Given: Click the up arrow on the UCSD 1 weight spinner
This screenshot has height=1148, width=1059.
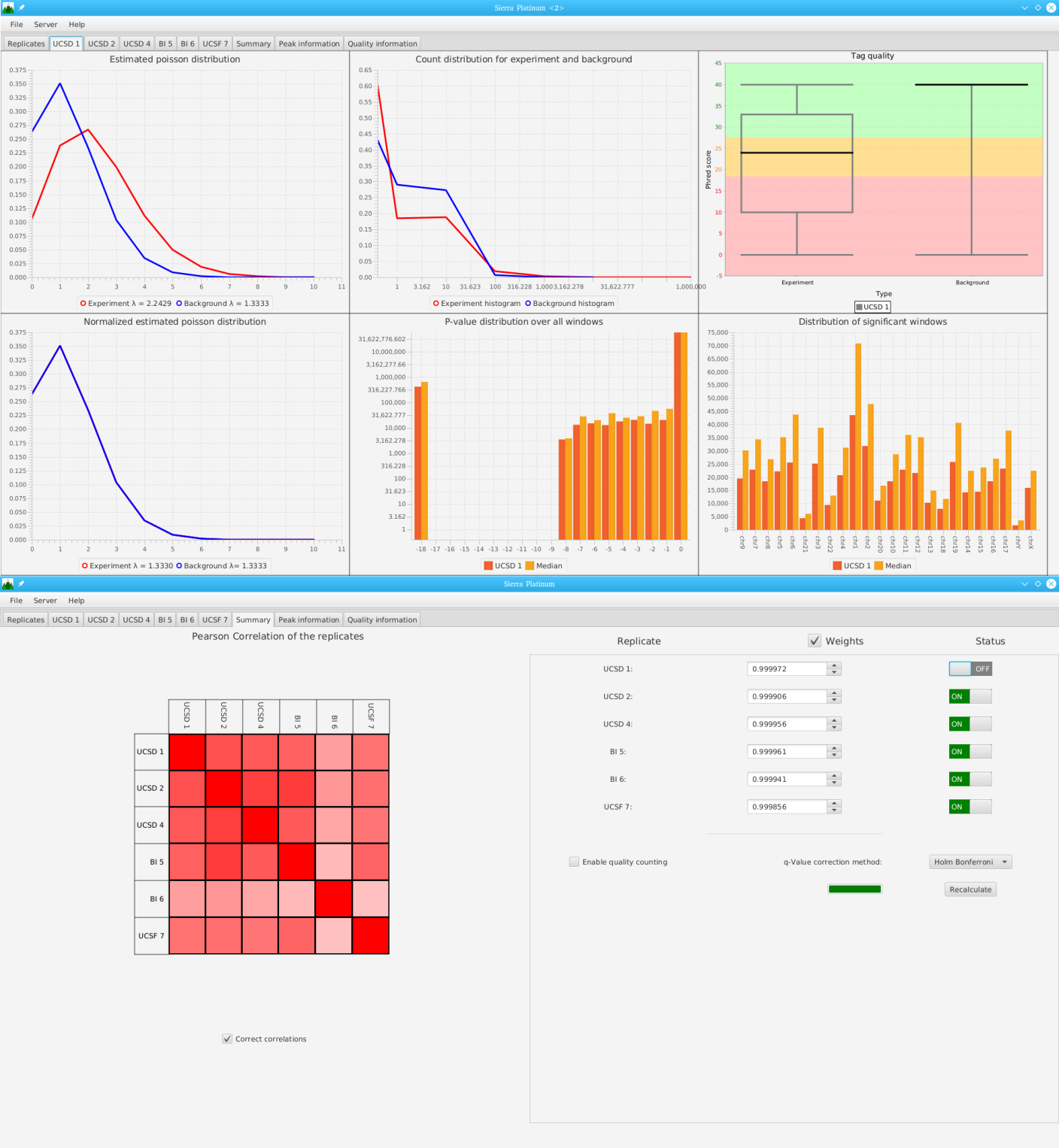Looking at the screenshot, I should [833, 665].
